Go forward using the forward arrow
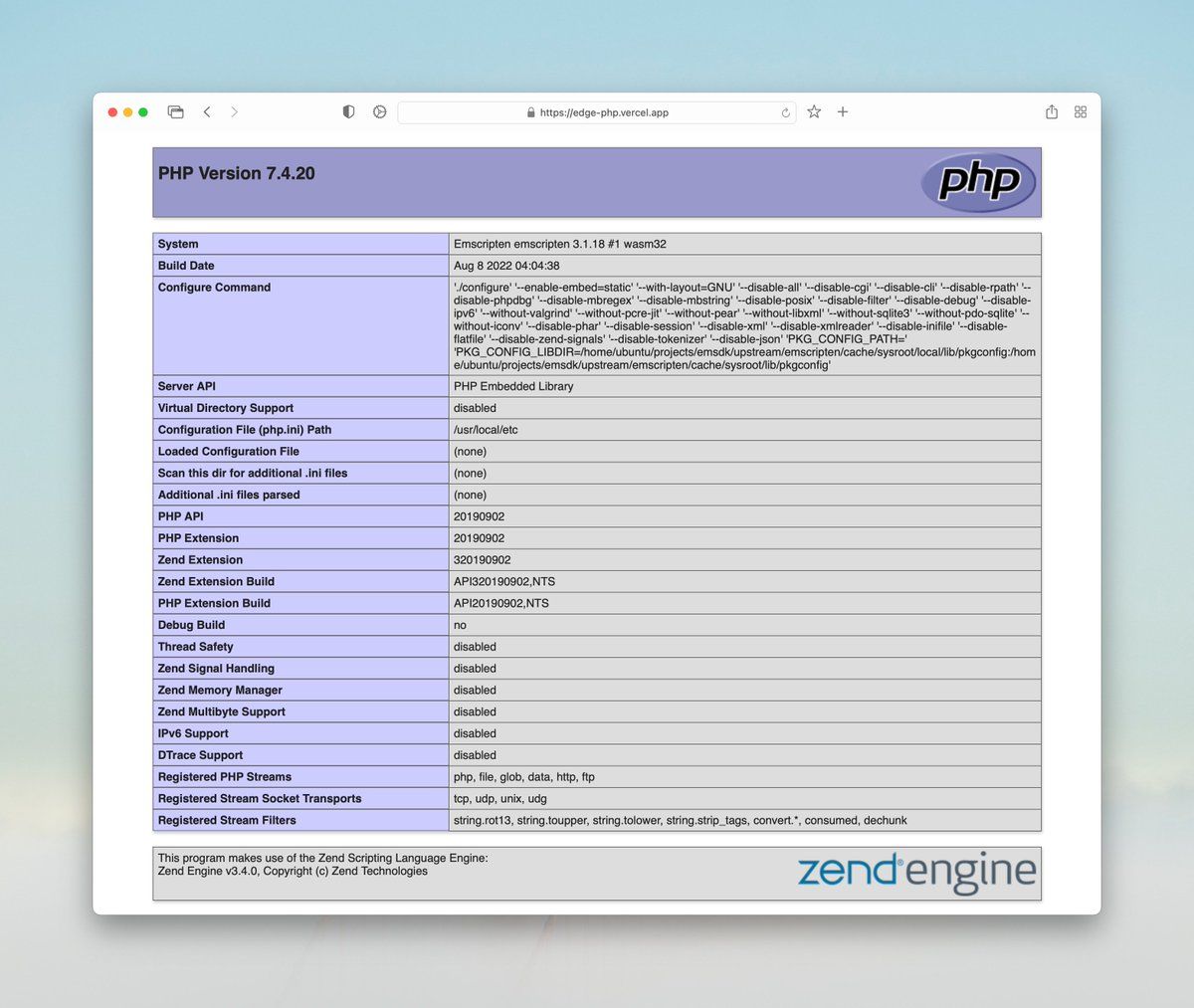The width and height of the screenshot is (1194, 1008). click(235, 112)
